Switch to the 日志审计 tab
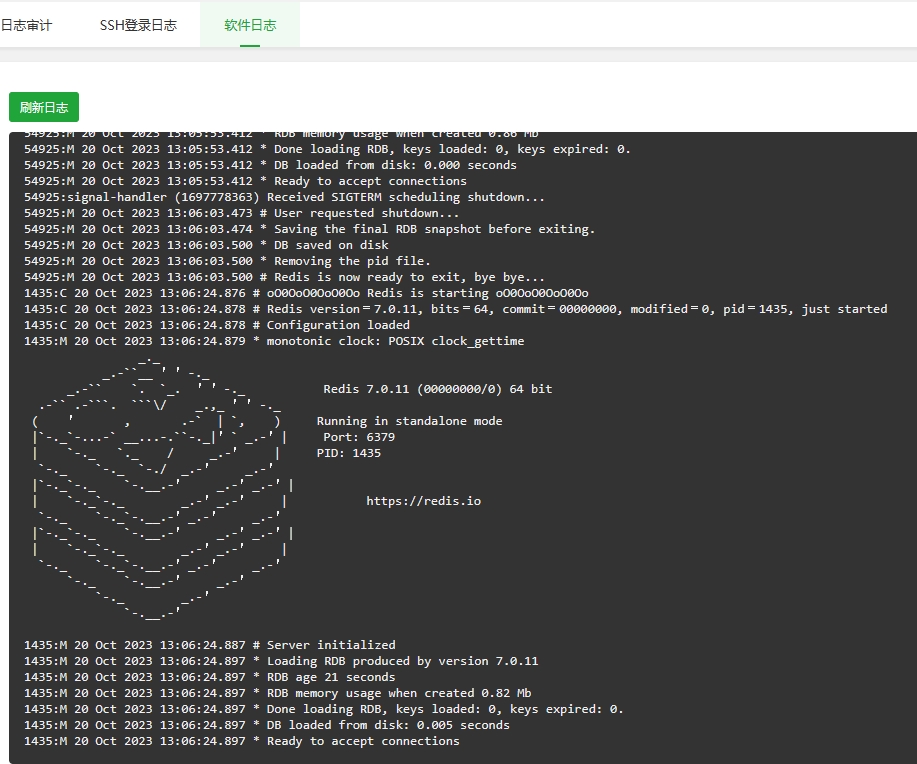 pyautogui.click(x=26, y=25)
